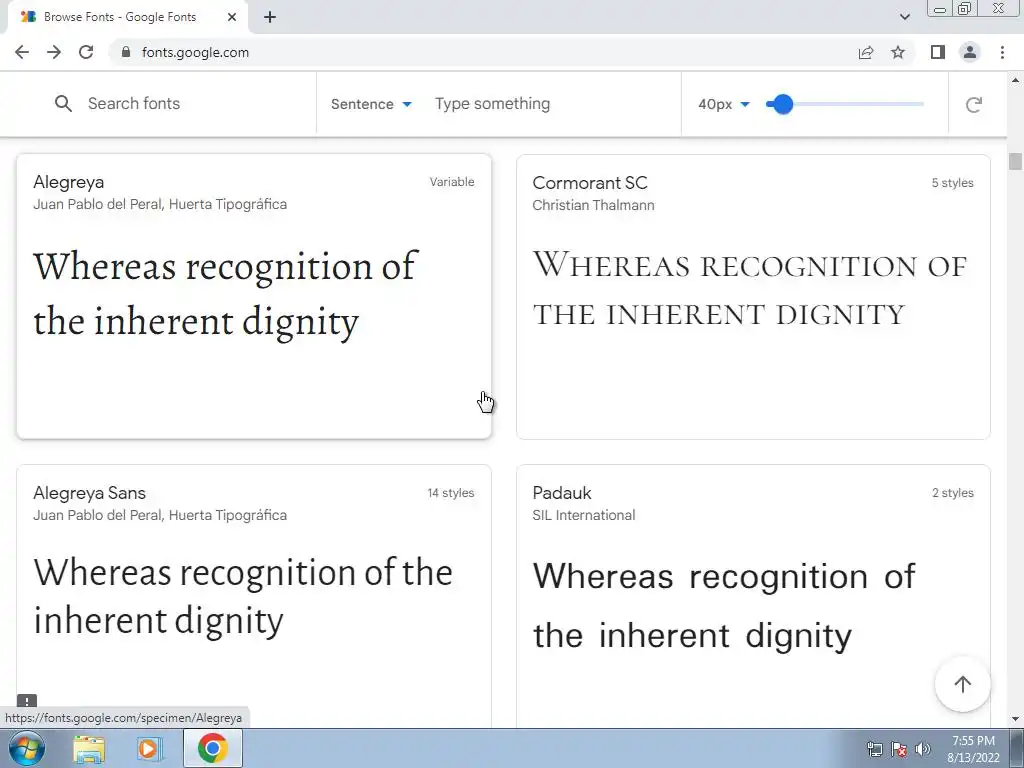Open the Alegreya font card
The height and width of the screenshot is (768, 1024).
(x=254, y=296)
